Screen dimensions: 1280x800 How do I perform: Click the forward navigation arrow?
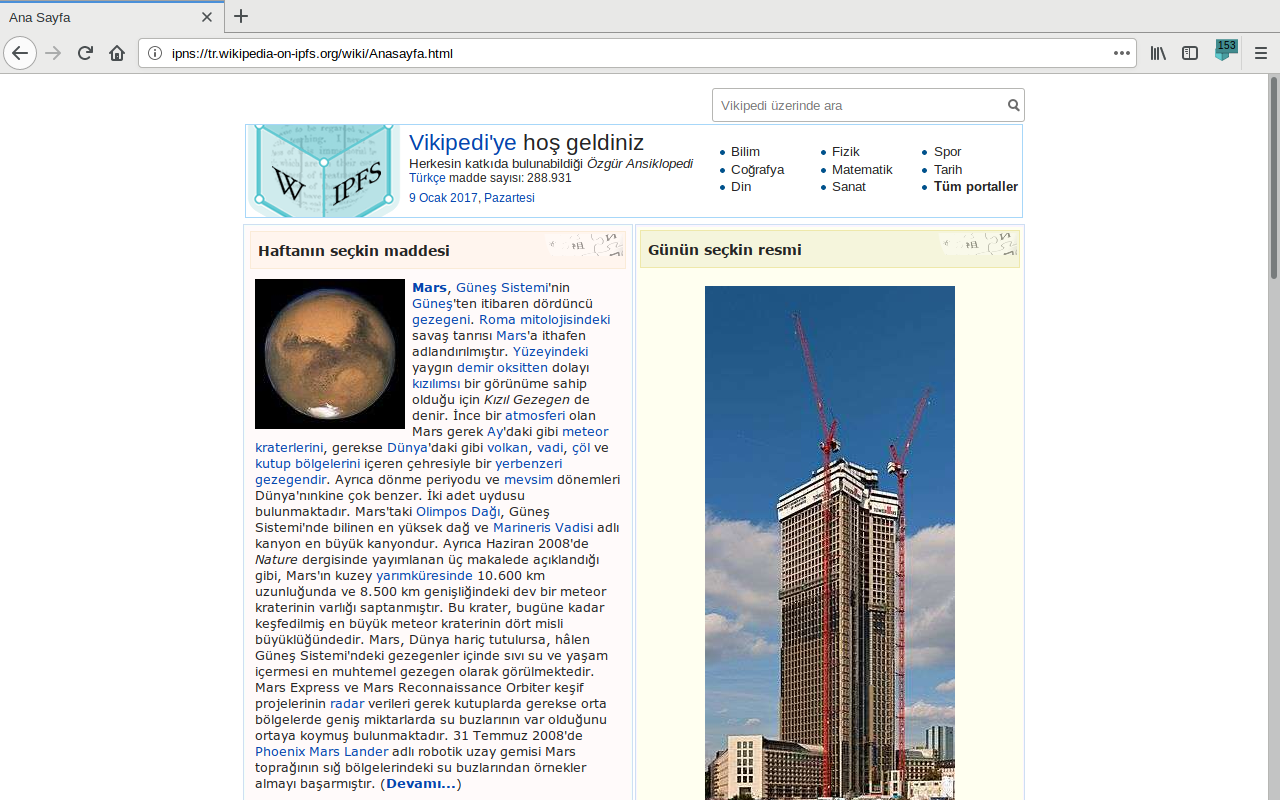point(54,53)
